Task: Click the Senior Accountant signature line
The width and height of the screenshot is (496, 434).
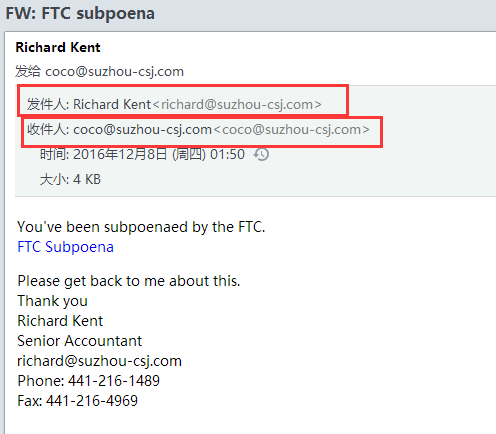Action: pyautogui.click(x=80, y=341)
